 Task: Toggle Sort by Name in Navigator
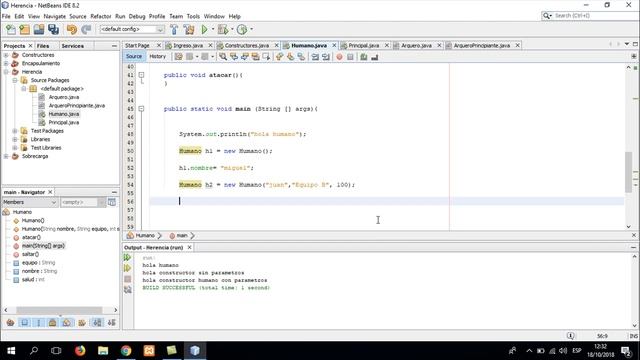[97, 323]
